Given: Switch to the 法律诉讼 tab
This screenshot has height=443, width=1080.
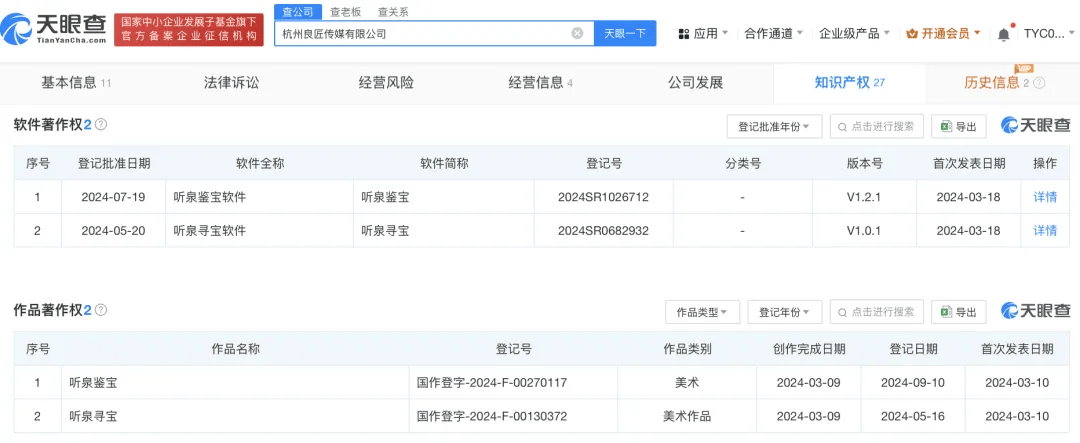Looking at the screenshot, I should 231,83.
